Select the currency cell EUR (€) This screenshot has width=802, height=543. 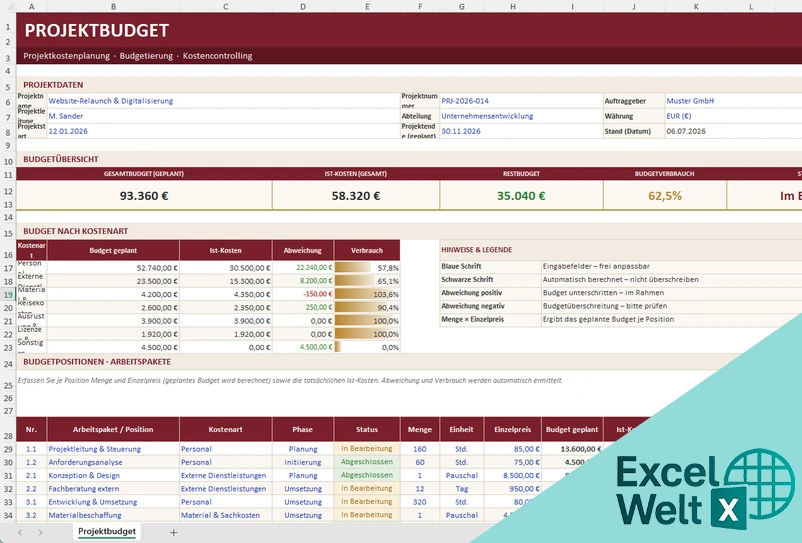coord(733,116)
